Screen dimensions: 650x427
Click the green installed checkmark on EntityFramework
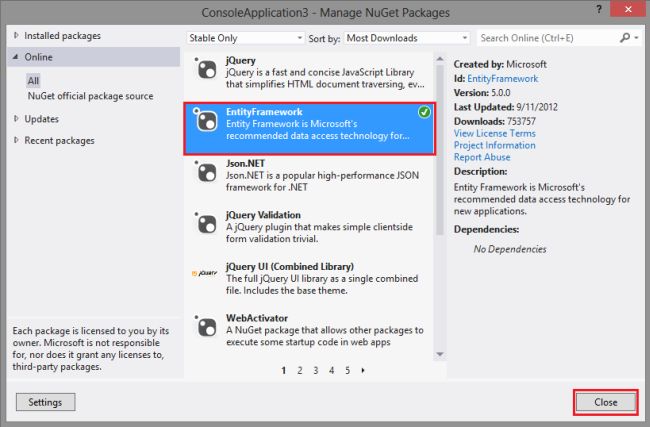424,112
